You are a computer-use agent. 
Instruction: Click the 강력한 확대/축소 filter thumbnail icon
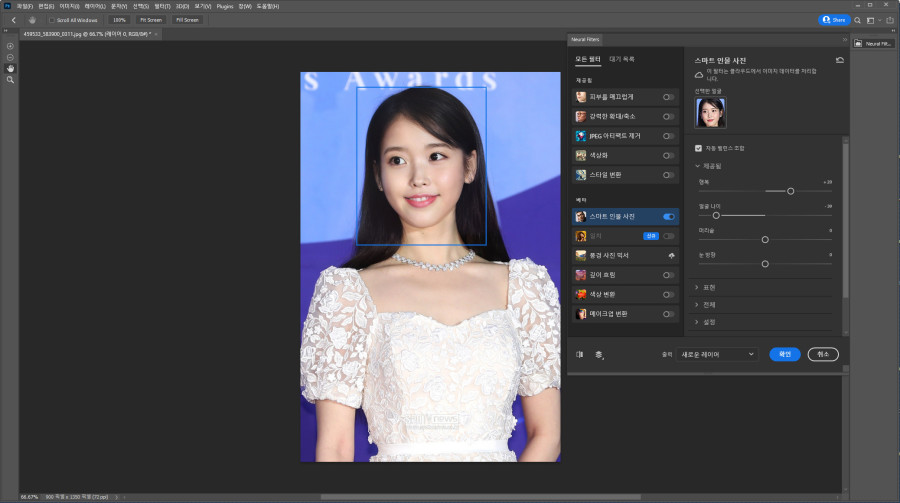(x=581, y=117)
